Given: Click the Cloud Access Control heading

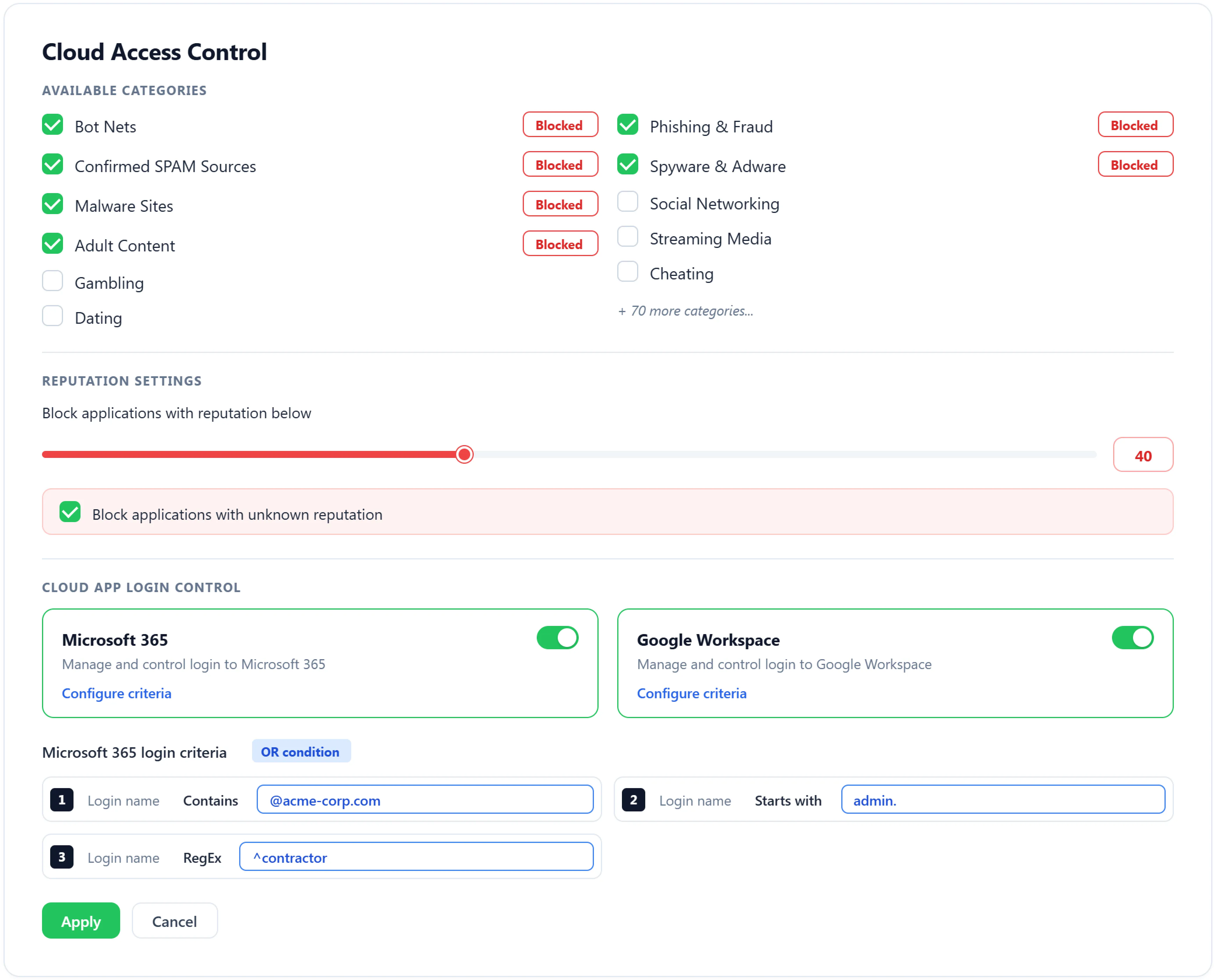Looking at the screenshot, I should tap(154, 52).
